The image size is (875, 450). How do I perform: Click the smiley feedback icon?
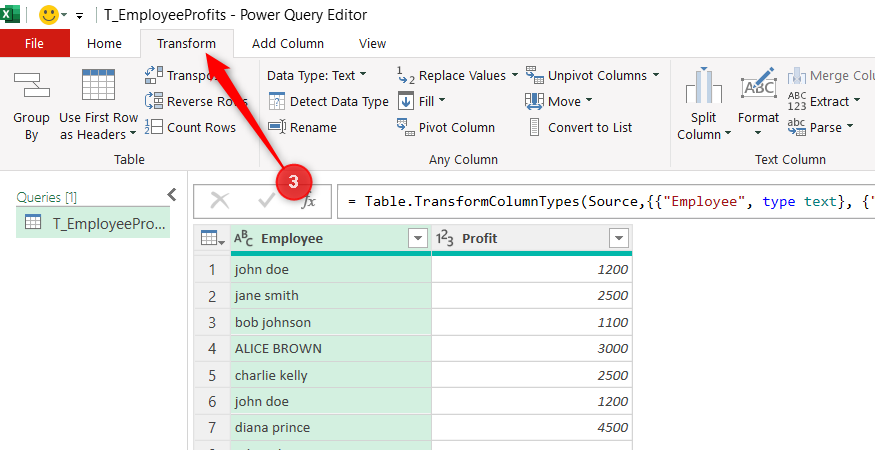(x=49, y=15)
